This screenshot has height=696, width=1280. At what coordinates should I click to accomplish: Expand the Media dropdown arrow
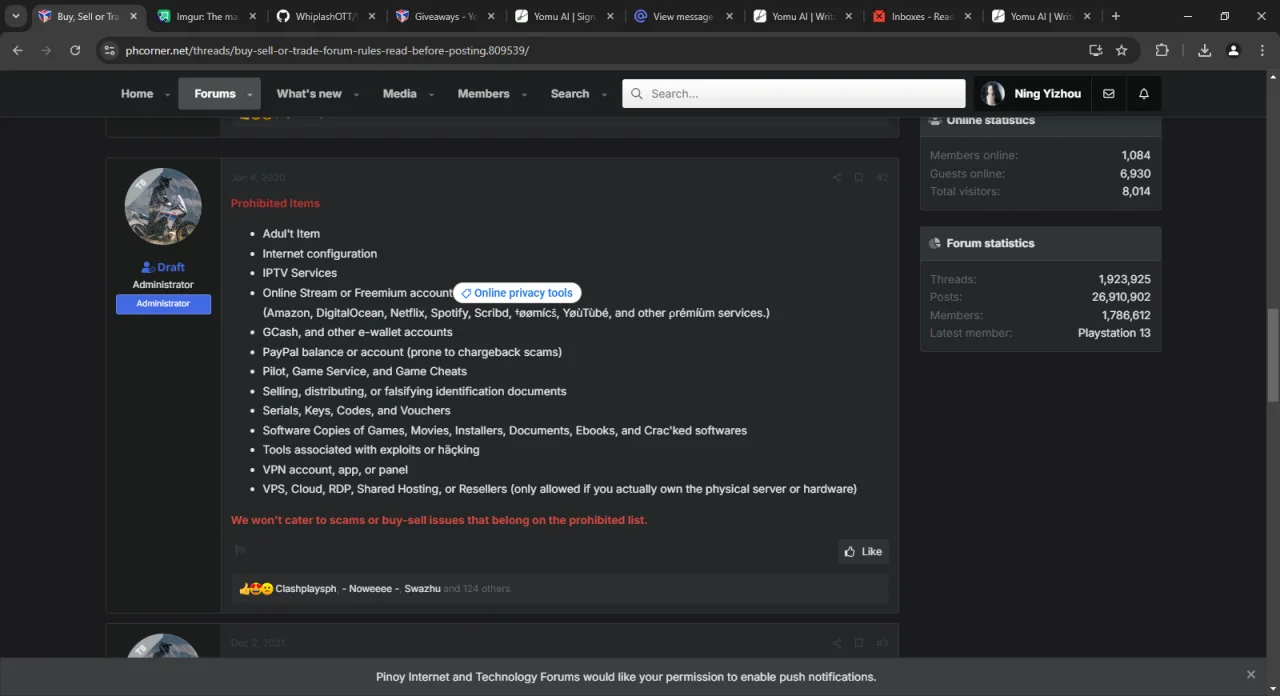coord(431,95)
